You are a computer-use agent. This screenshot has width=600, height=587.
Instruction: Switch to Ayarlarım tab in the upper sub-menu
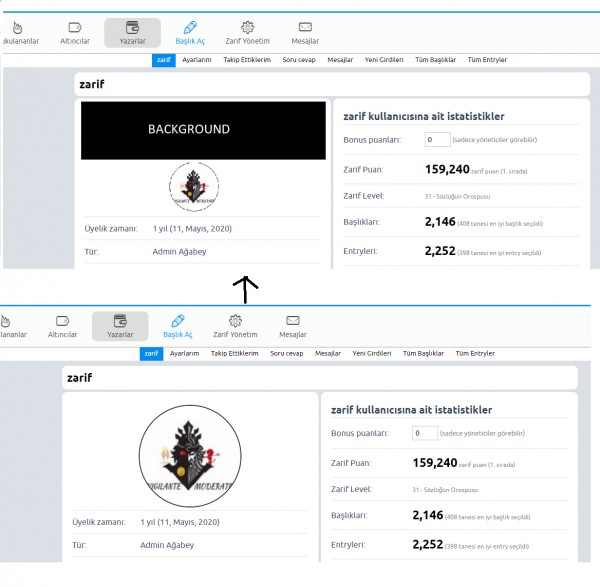pyautogui.click(x=195, y=60)
